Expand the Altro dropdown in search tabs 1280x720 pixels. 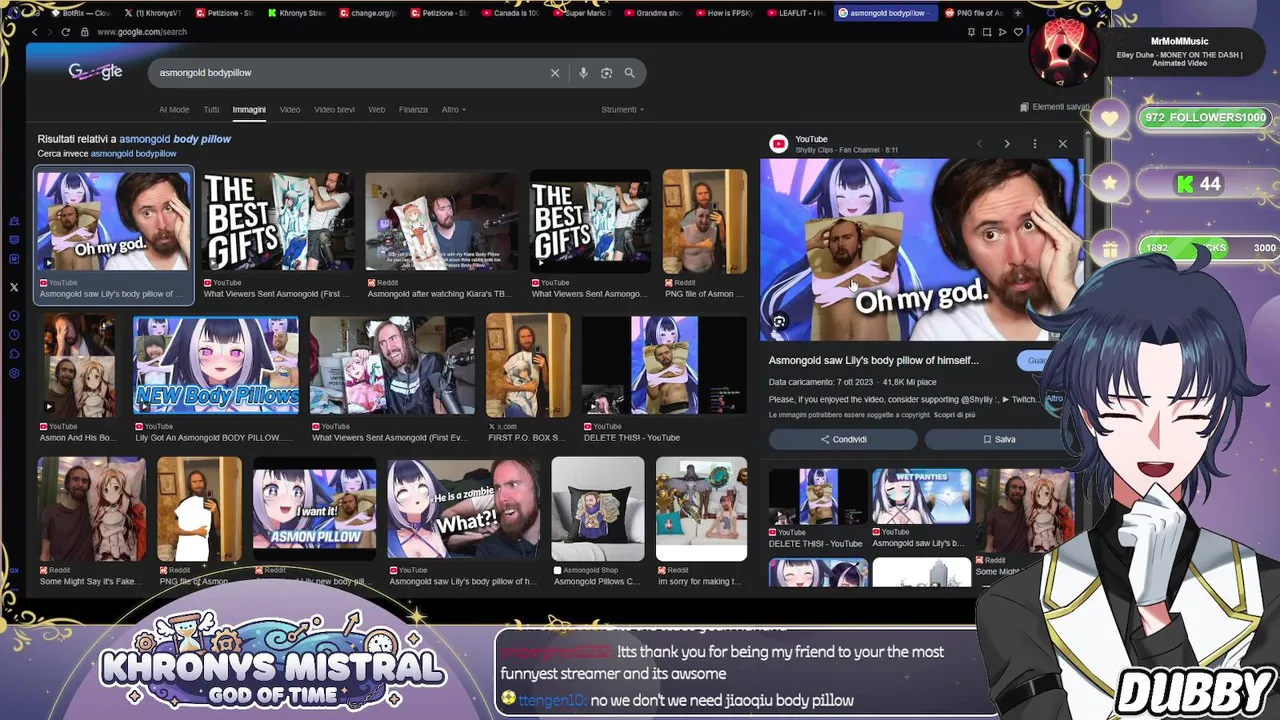[454, 110]
